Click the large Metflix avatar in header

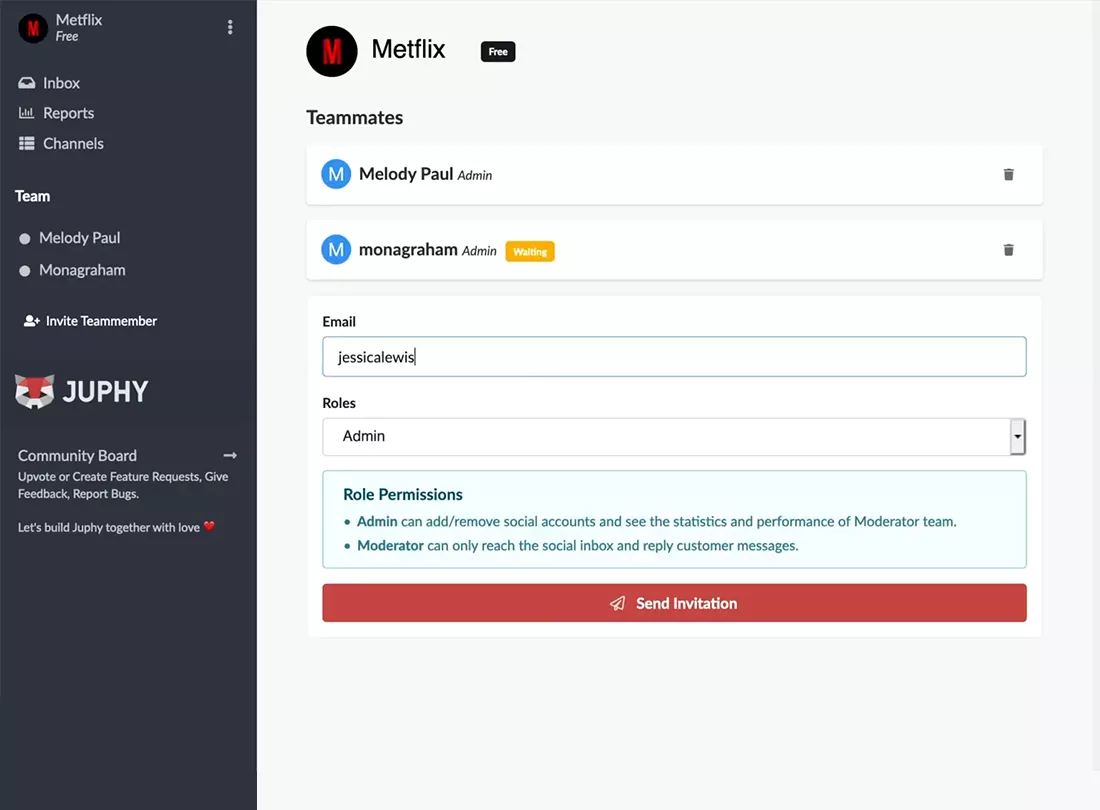pos(332,51)
